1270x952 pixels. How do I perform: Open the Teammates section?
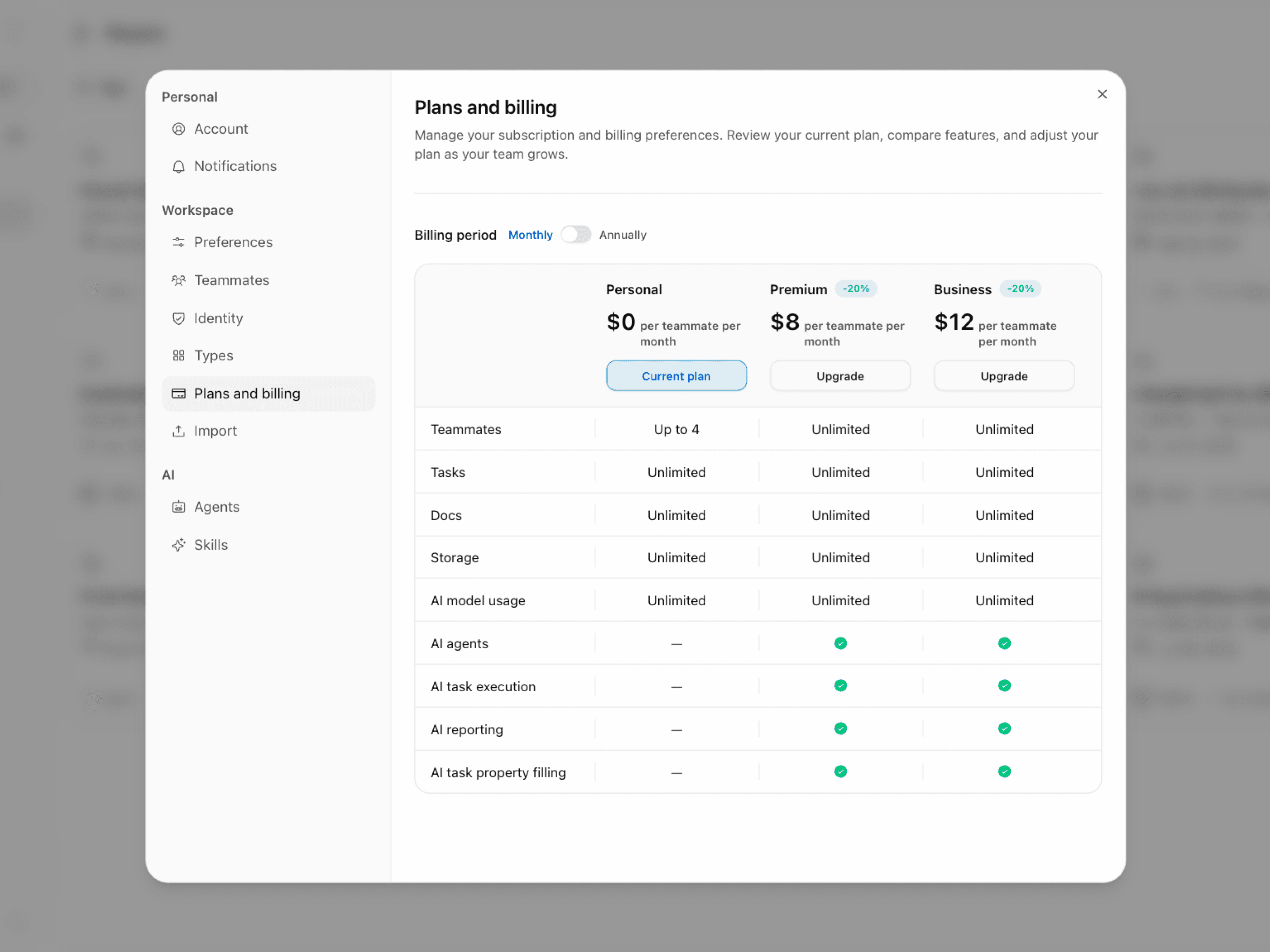268,281
